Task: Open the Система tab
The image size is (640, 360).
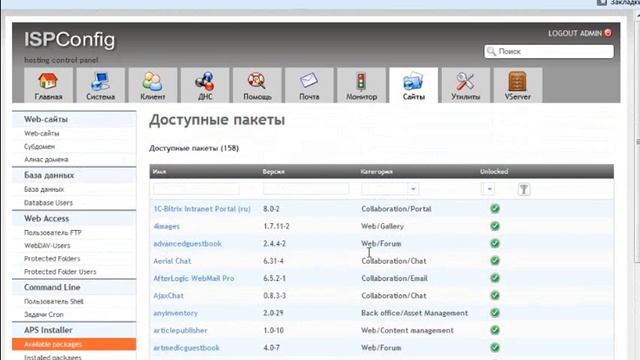Action: coord(100,85)
